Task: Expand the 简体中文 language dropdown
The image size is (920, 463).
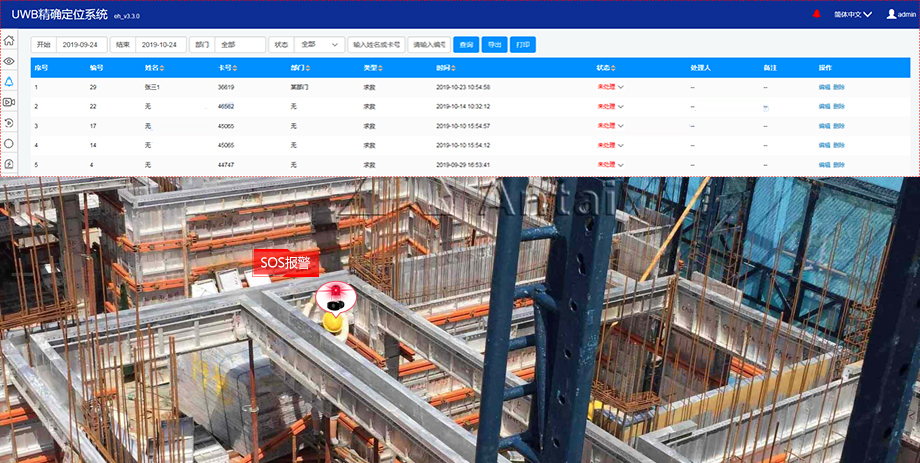Action: (852, 14)
